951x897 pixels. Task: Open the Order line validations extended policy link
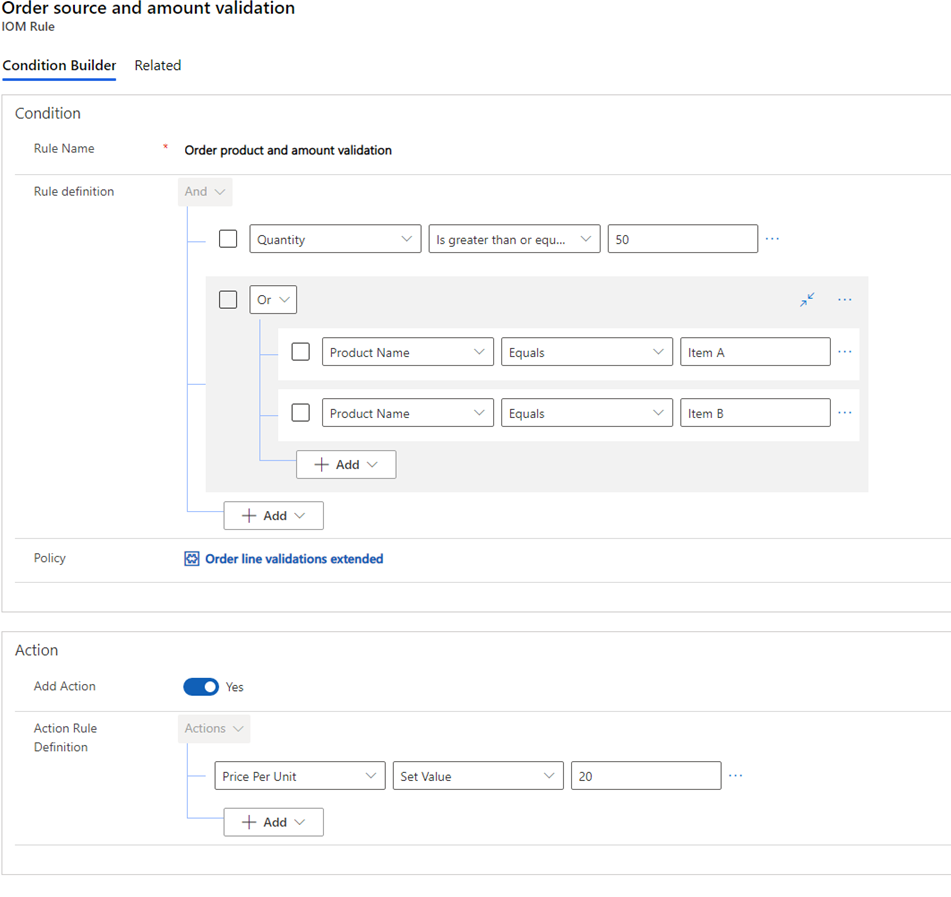pos(294,559)
